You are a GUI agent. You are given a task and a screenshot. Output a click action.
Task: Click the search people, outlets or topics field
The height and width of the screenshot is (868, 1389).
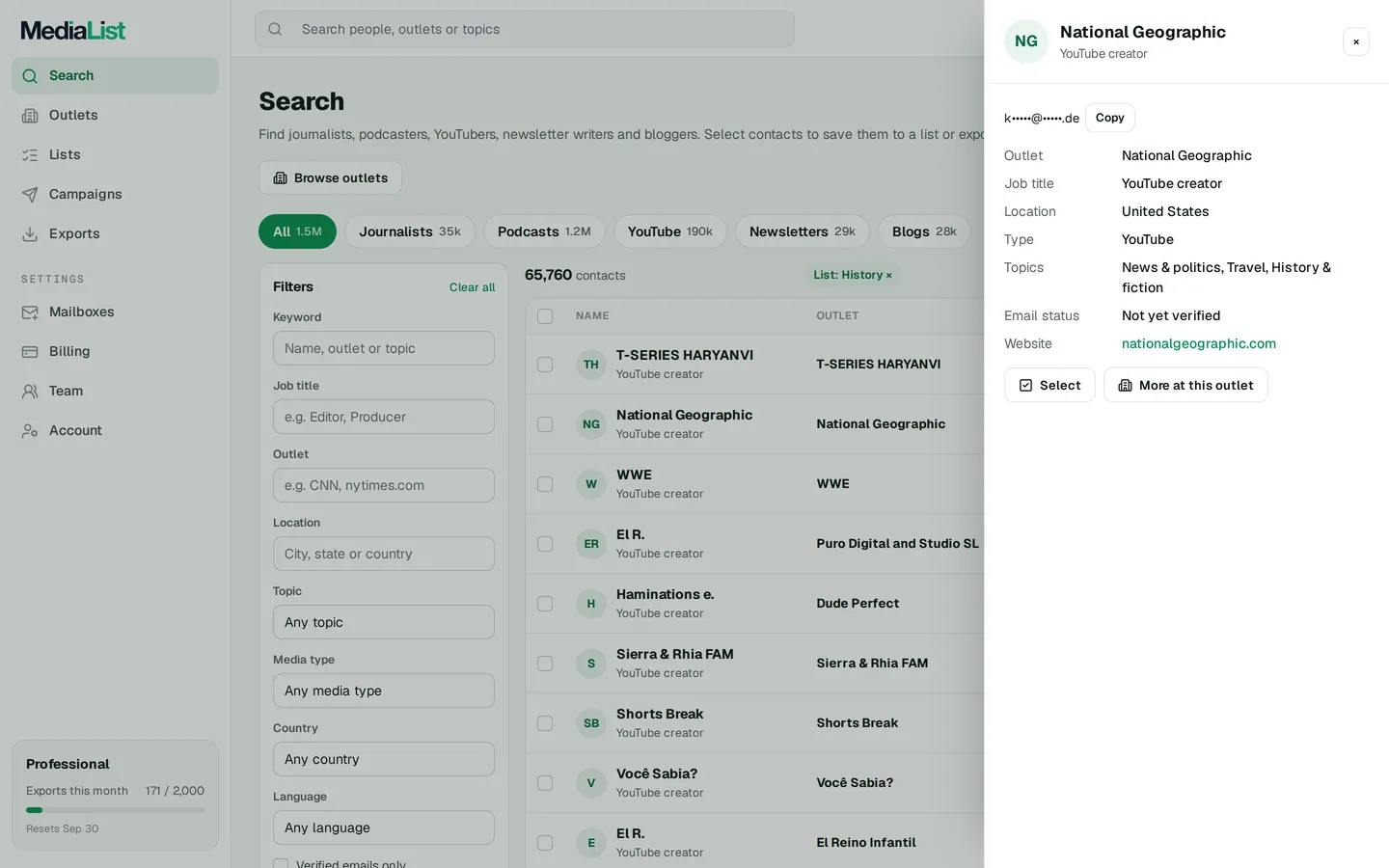coord(525,29)
